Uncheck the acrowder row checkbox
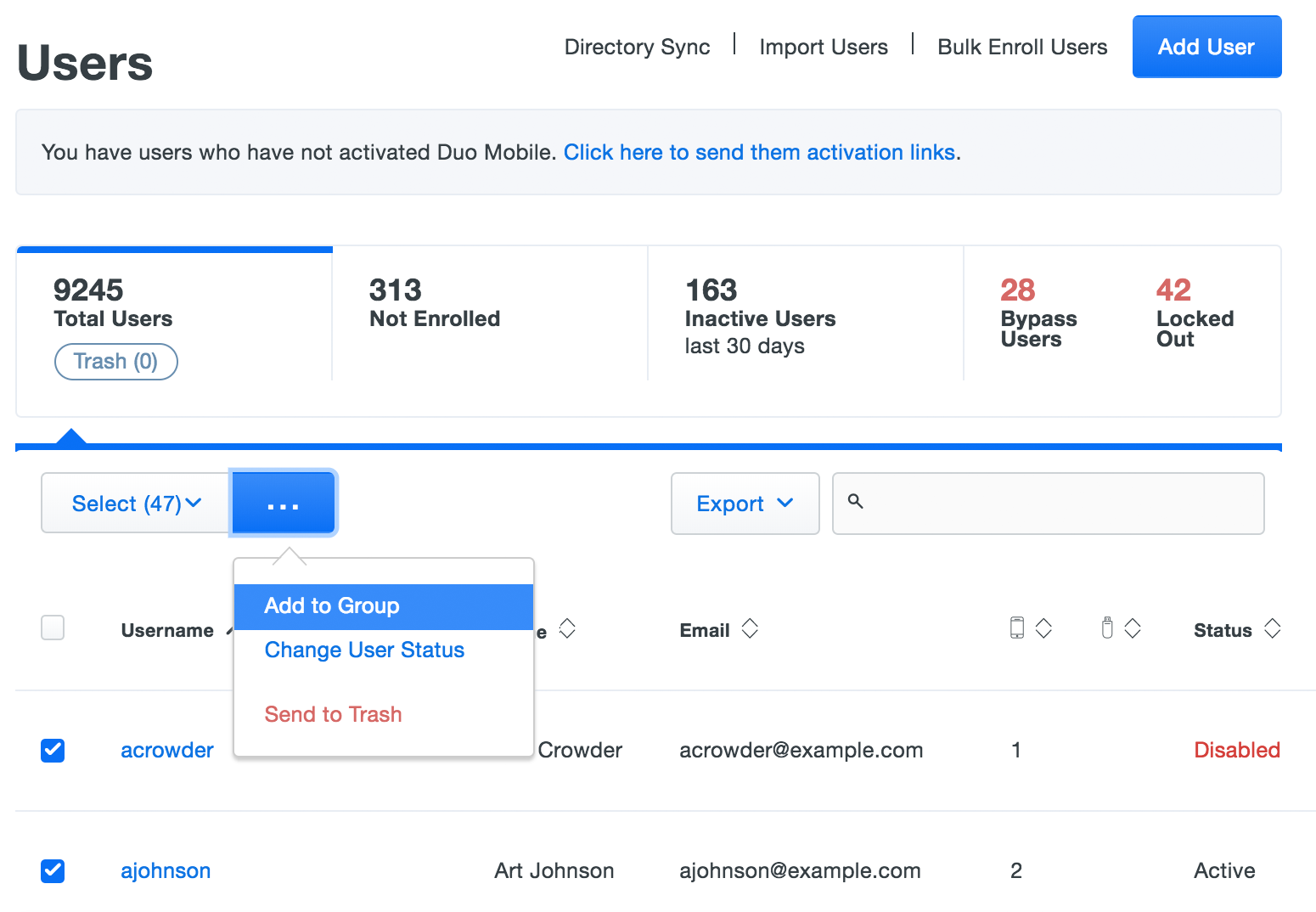 [53, 750]
